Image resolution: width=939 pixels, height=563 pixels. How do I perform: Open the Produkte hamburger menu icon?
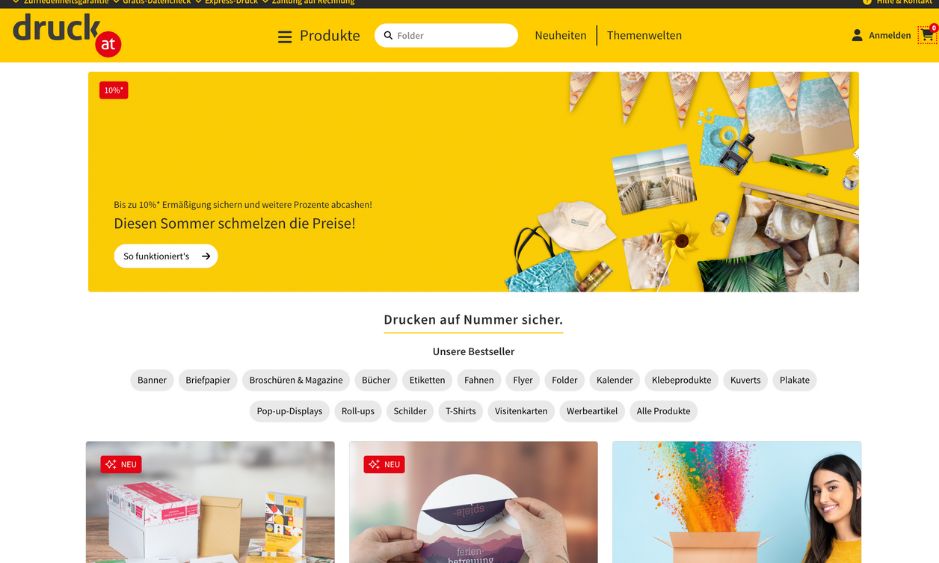284,37
